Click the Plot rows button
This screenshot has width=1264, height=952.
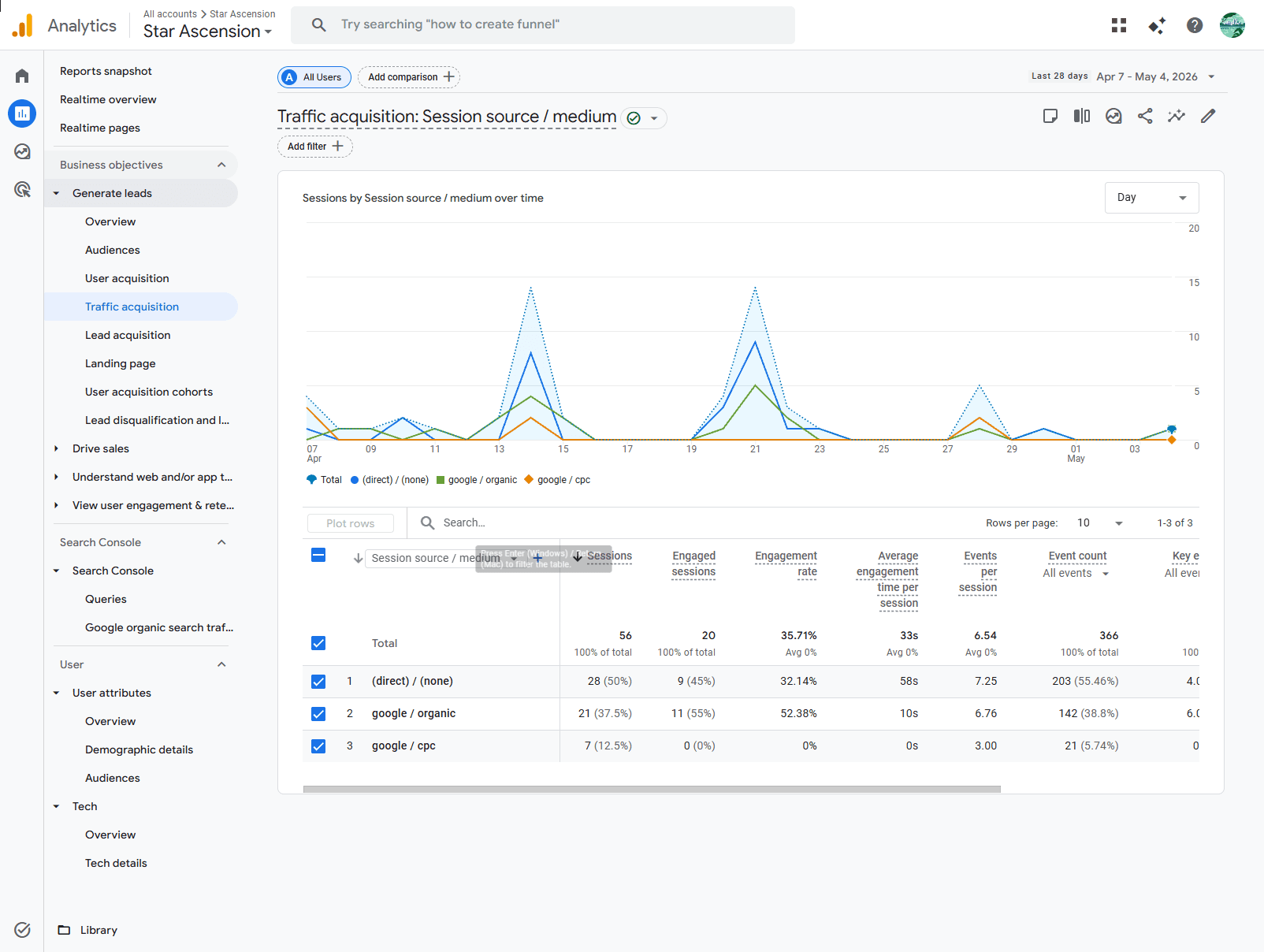point(351,523)
